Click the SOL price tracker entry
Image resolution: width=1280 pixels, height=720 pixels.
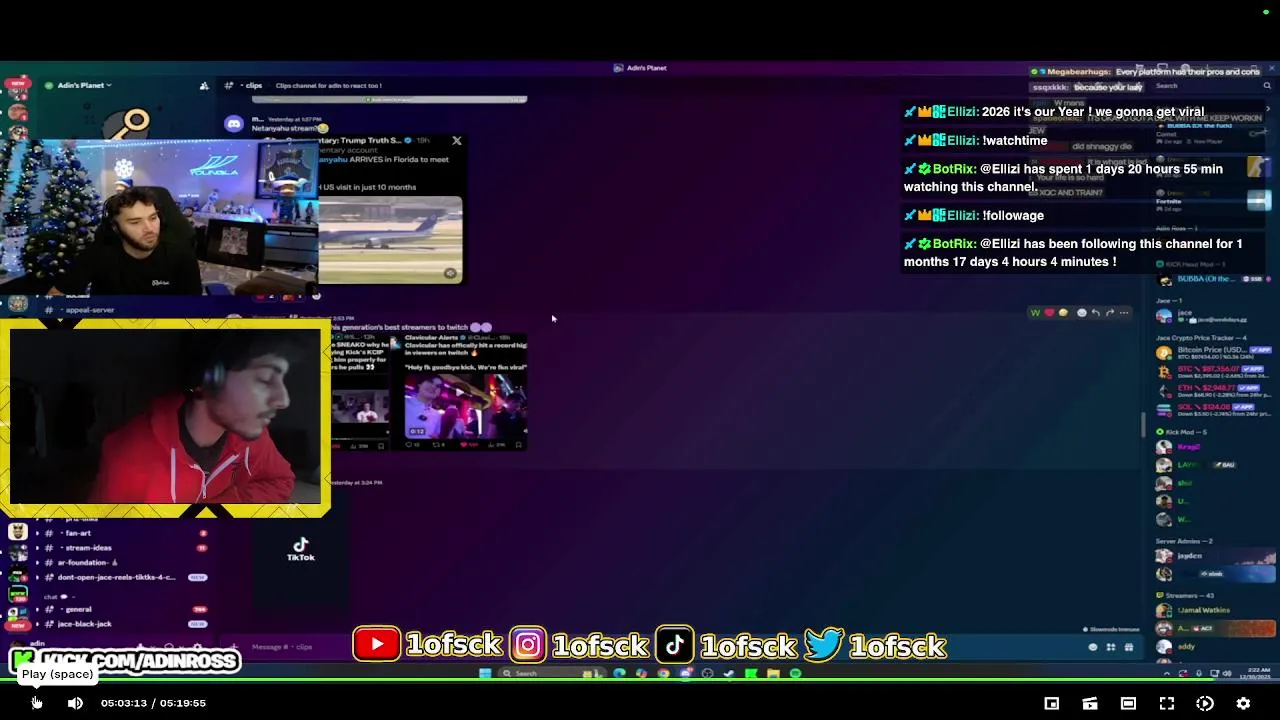coord(1215,408)
